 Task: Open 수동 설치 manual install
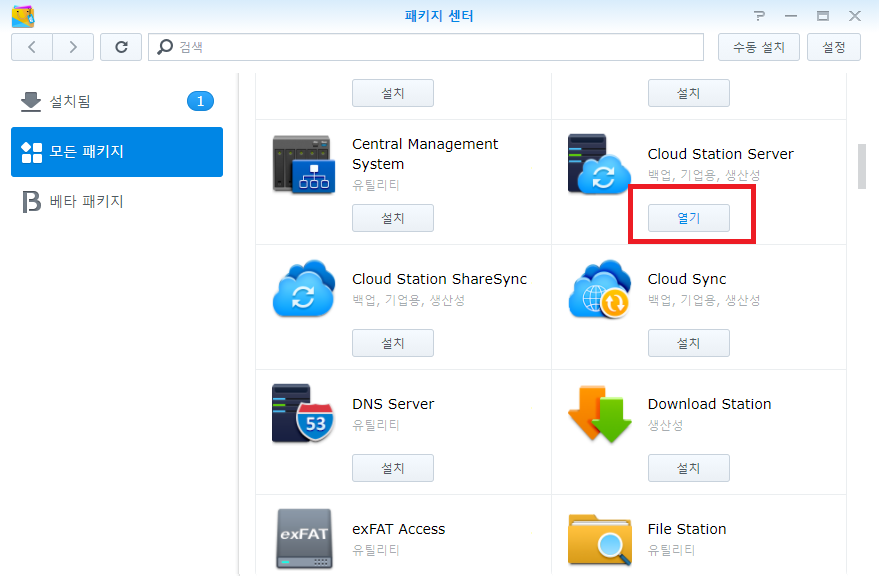(x=758, y=47)
